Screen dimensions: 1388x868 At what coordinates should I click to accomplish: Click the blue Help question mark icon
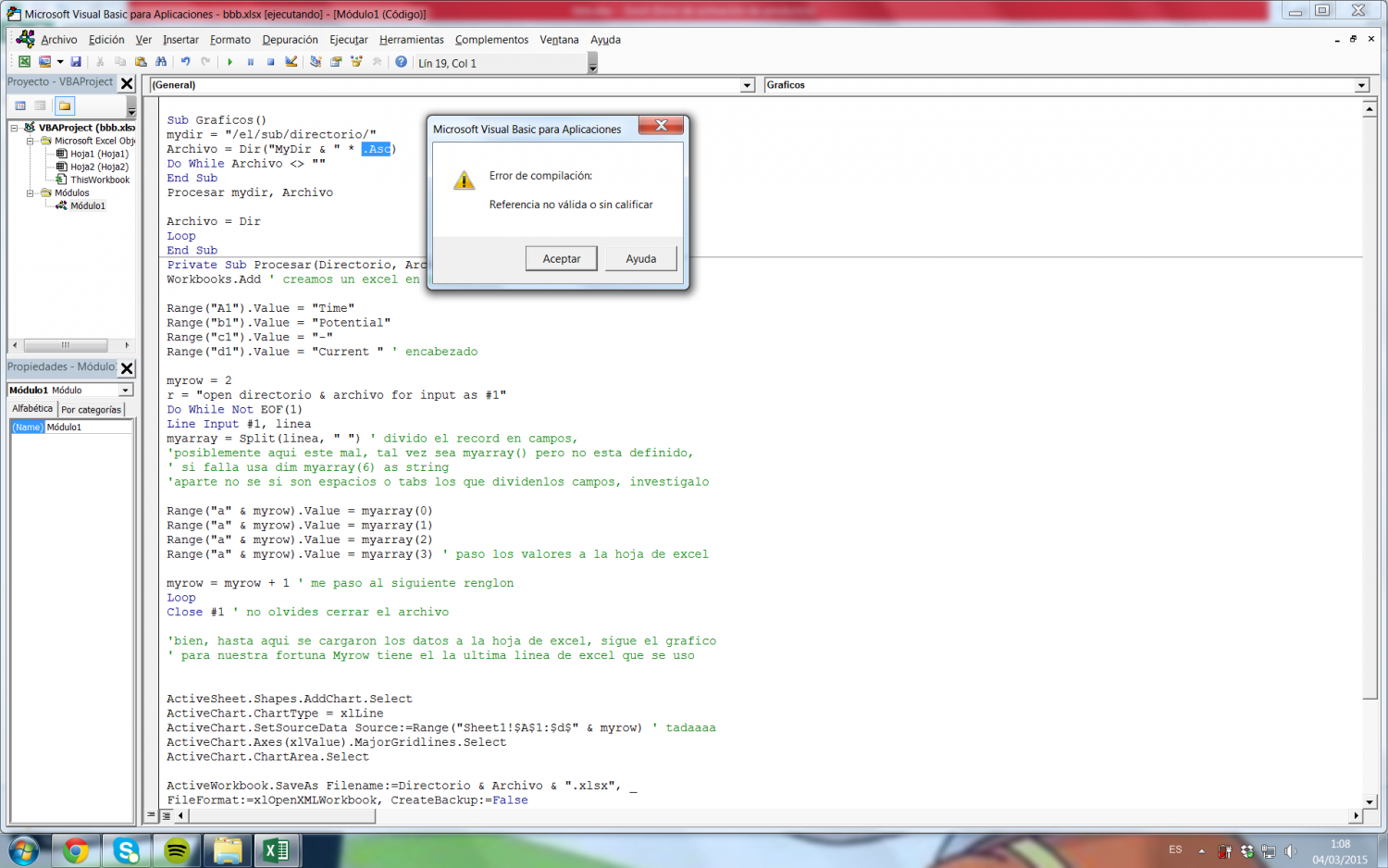tap(401, 62)
